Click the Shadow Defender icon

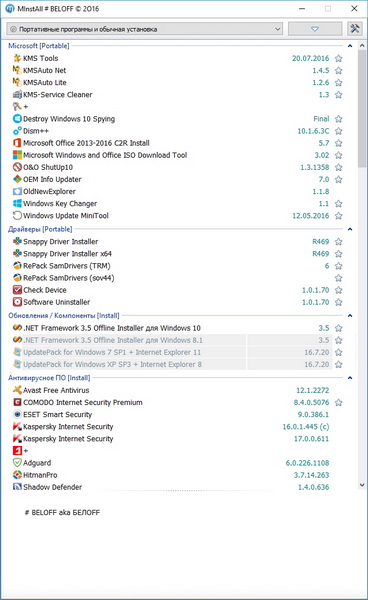coord(17,487)
